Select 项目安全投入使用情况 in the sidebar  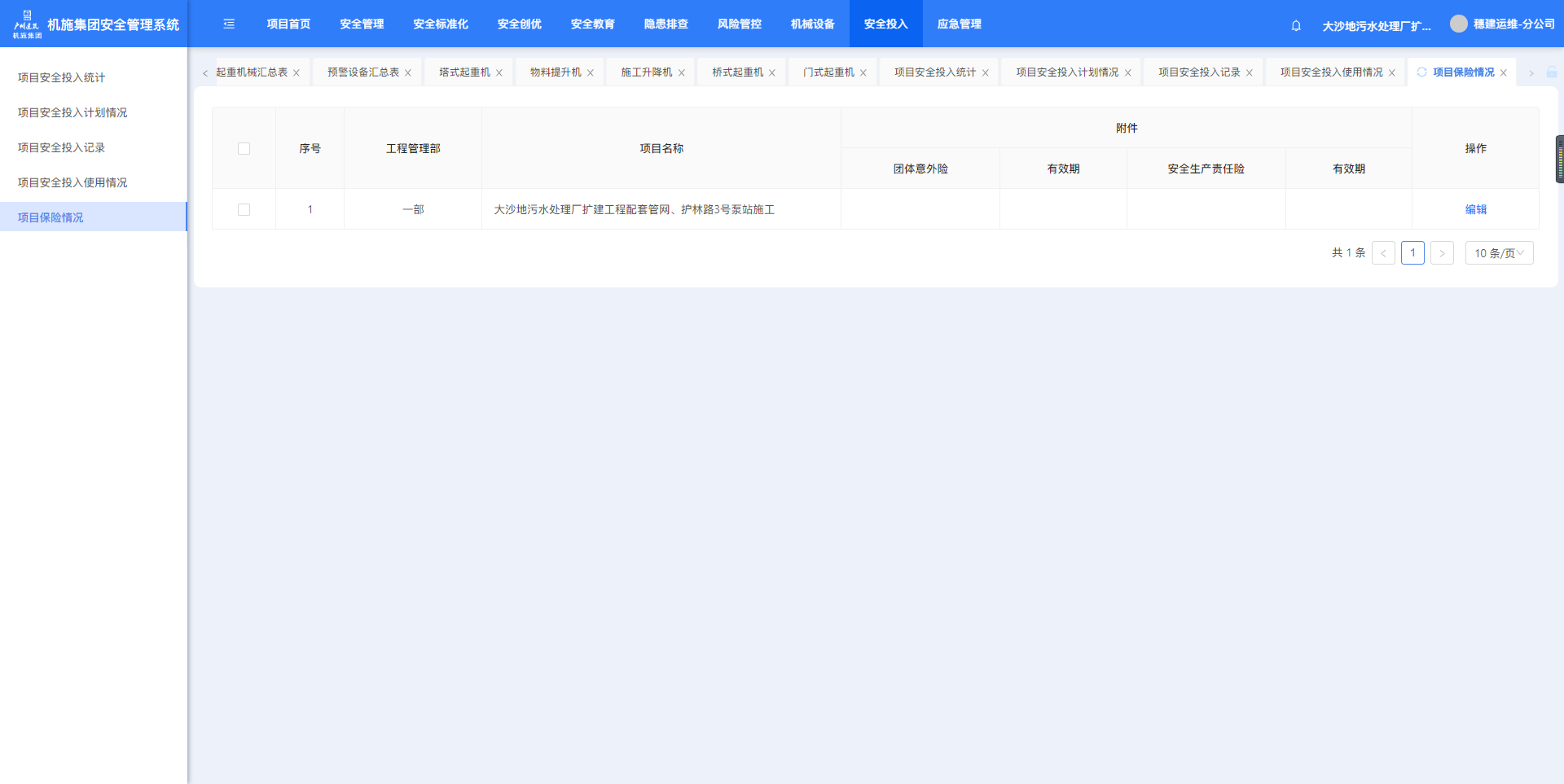point(72,182)
